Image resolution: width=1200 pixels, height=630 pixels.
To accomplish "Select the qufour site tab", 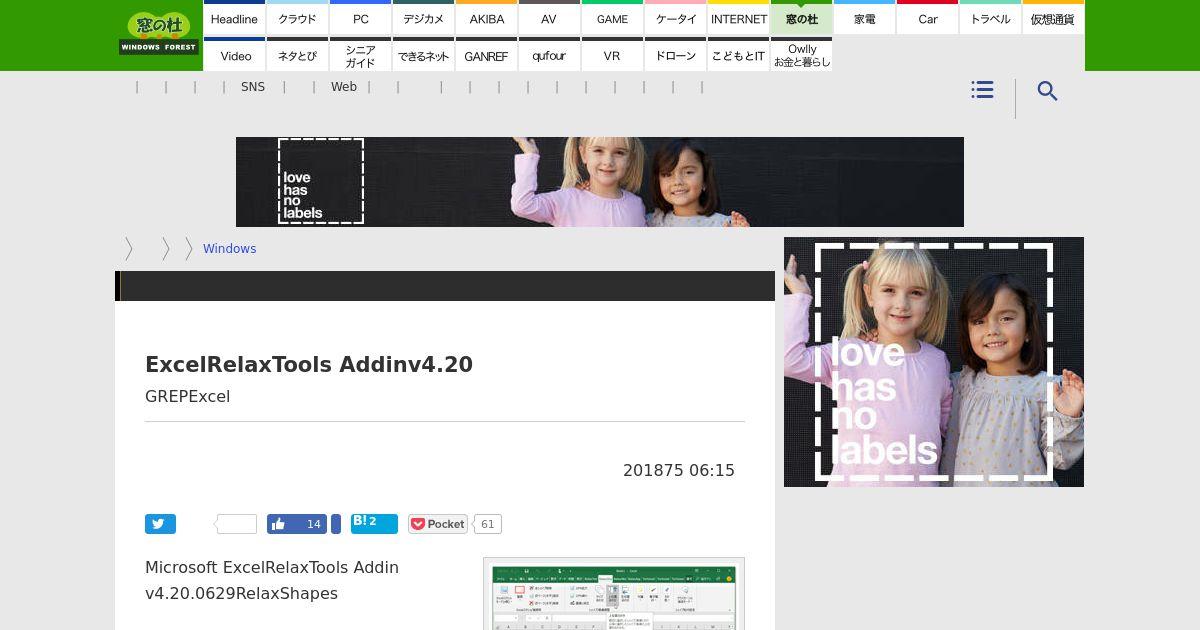I will (549, 55).
